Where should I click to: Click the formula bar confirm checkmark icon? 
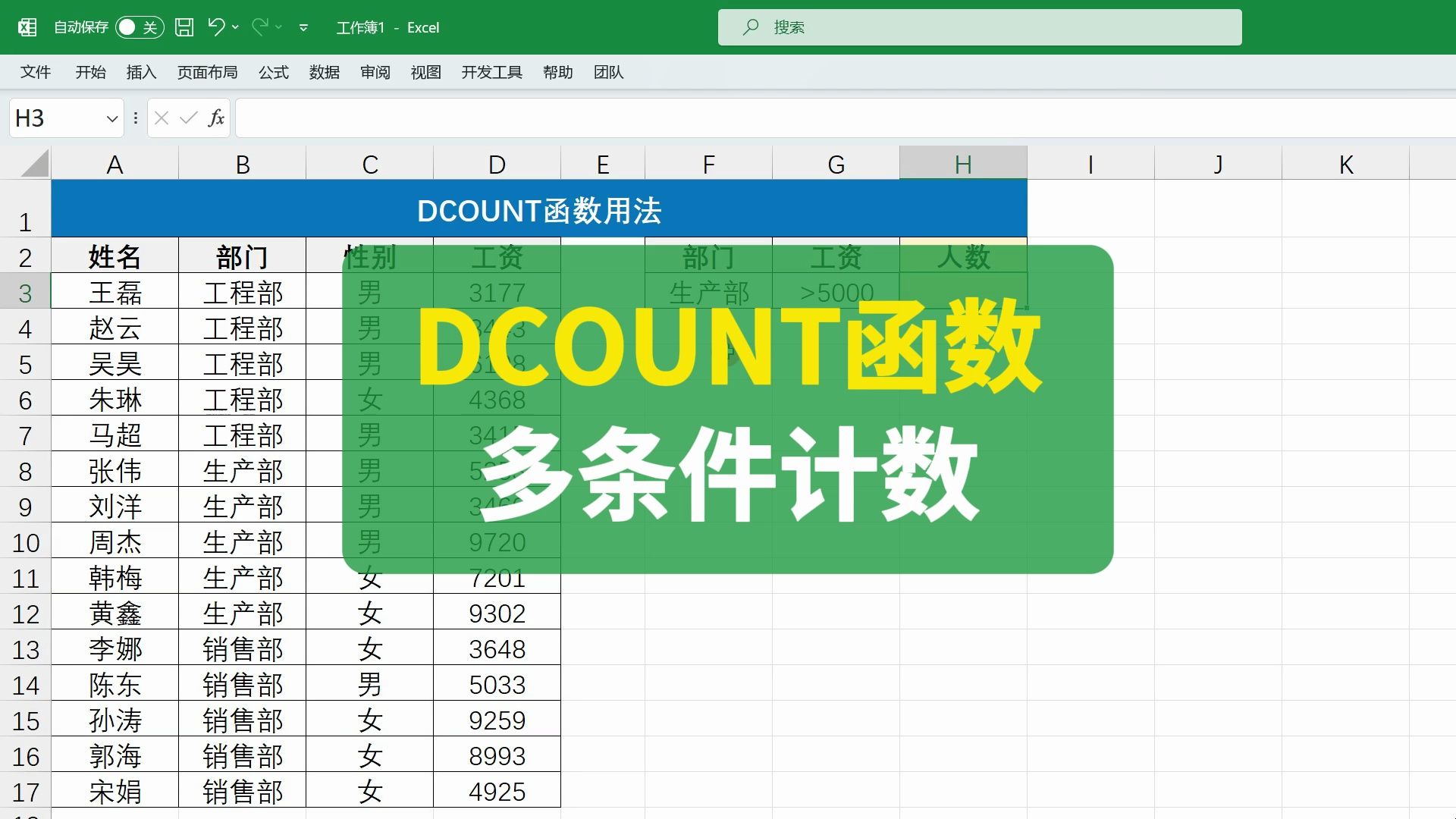click(x=189, y=118)
